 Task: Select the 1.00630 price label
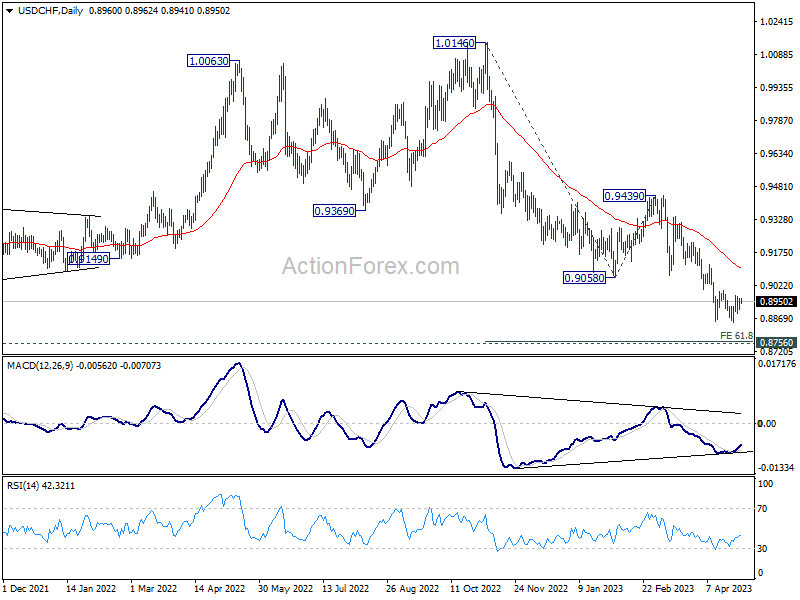click(209, 61)
